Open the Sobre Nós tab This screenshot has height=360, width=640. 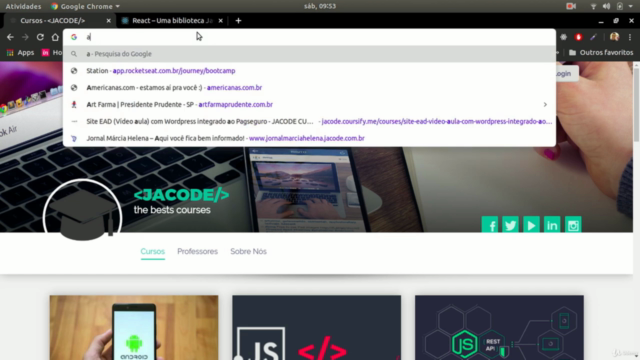(248, 251)
